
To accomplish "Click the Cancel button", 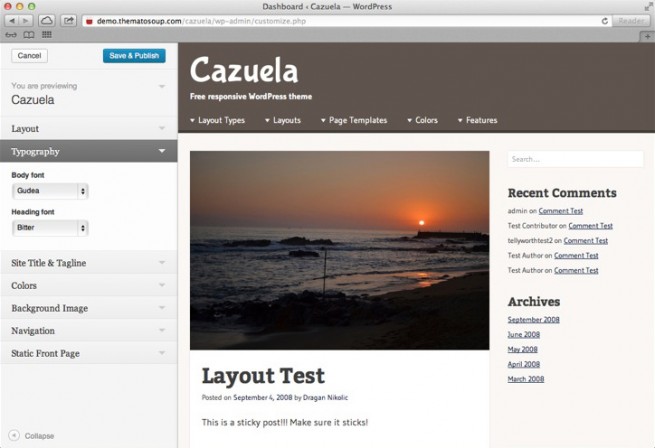I will pos(29,56).
